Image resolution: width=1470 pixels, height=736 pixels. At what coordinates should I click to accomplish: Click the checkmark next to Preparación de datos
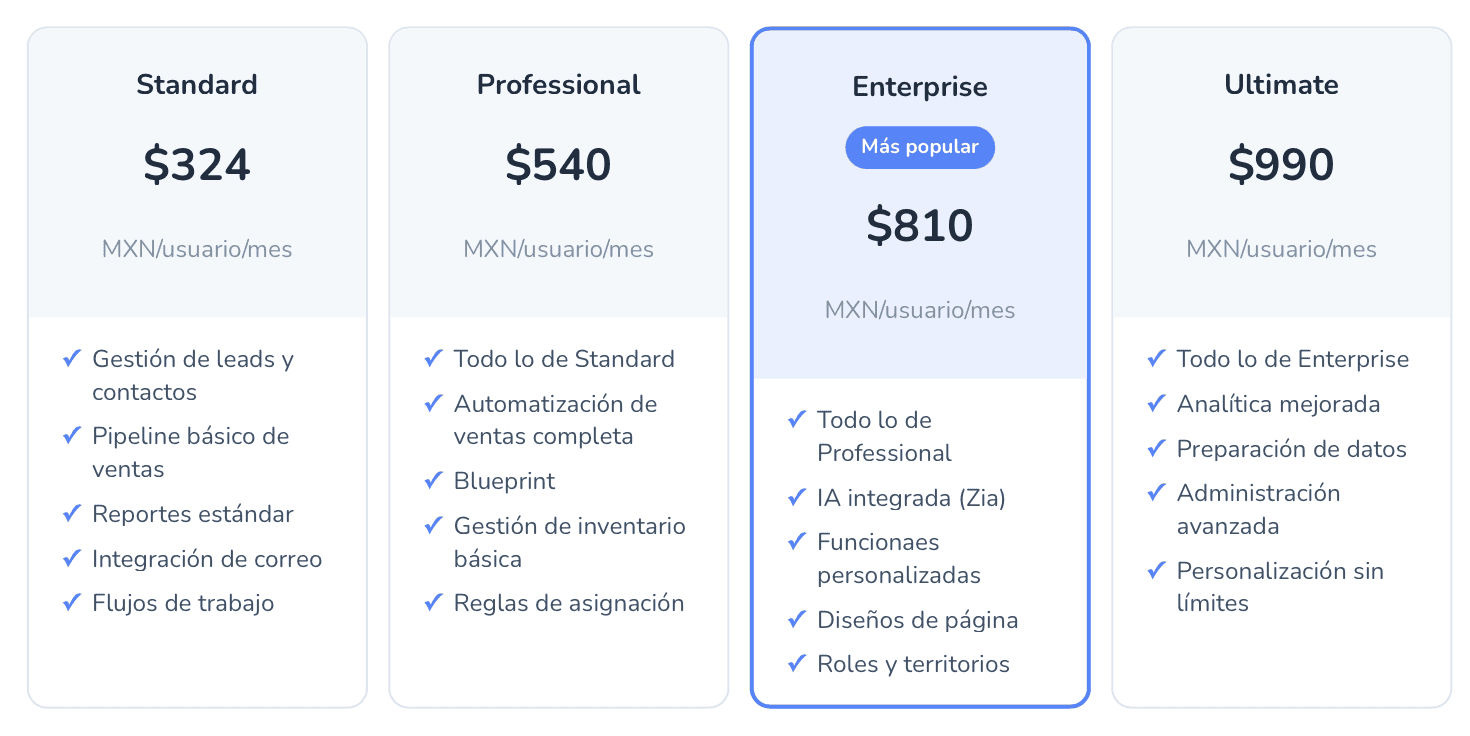(x=1156, y=448)
